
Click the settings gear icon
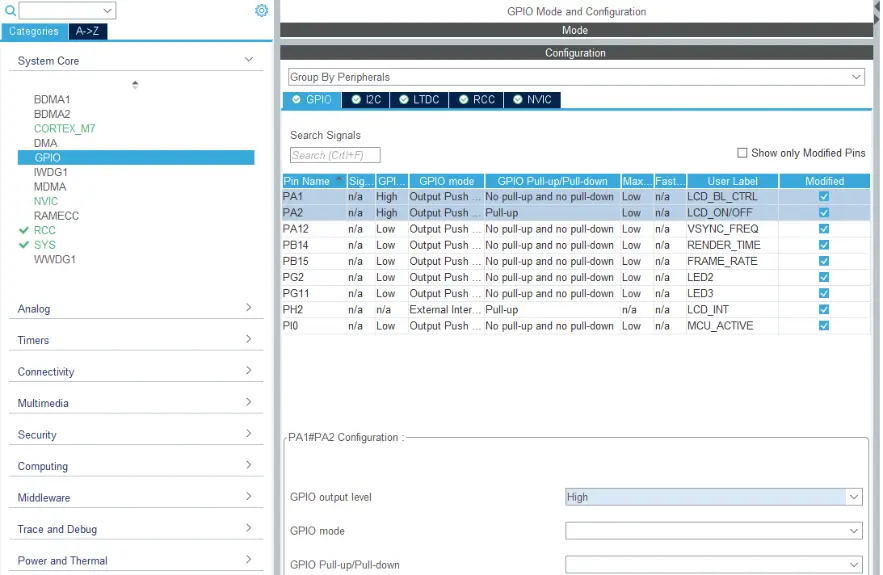(261, 10)
